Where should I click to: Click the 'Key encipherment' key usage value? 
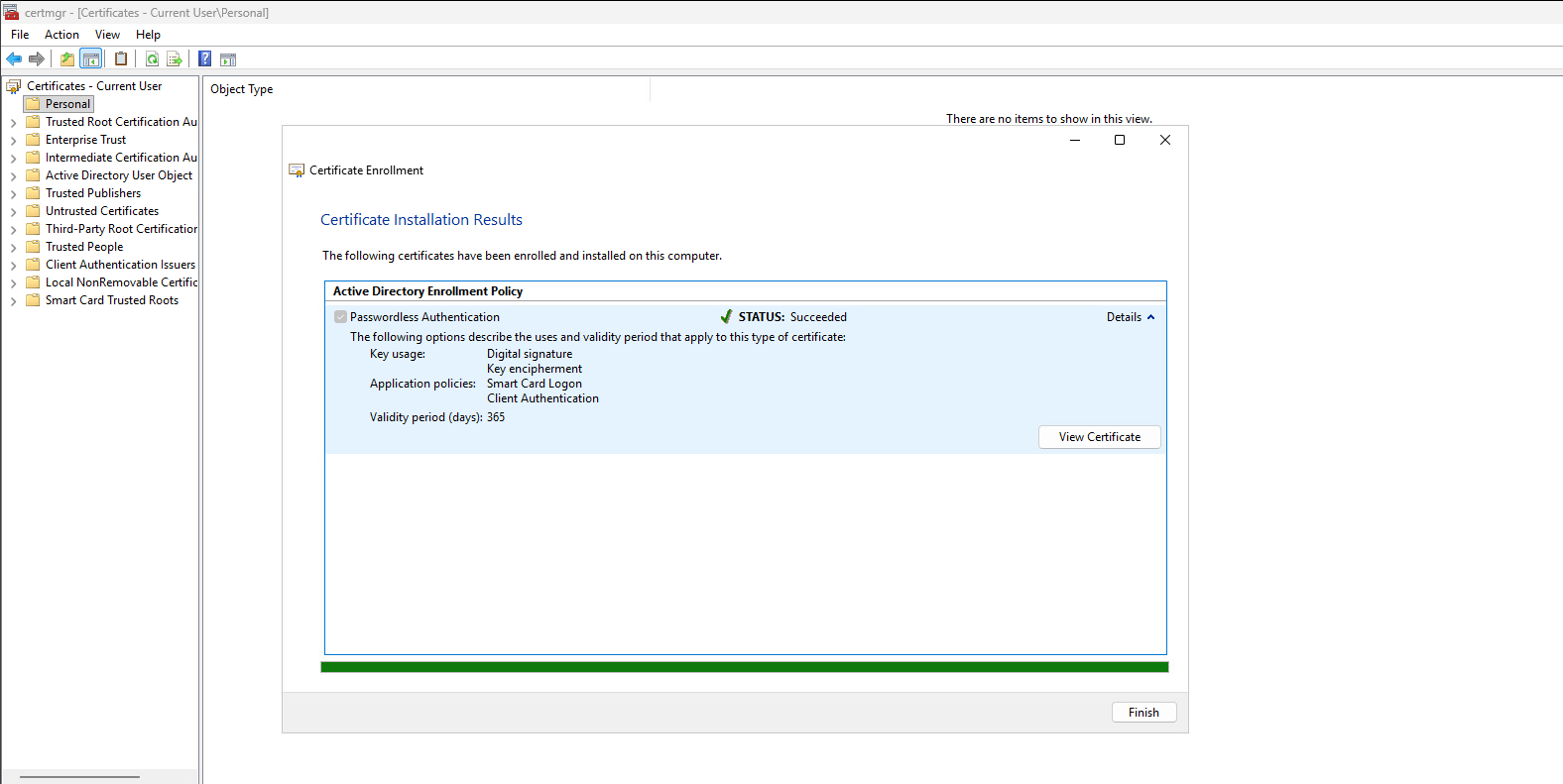coord(535,369)
